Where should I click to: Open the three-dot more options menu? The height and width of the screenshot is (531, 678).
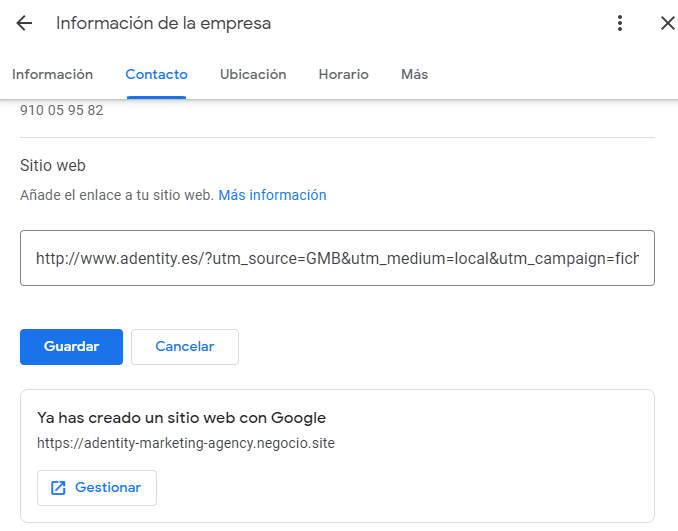tap(620, 23)
